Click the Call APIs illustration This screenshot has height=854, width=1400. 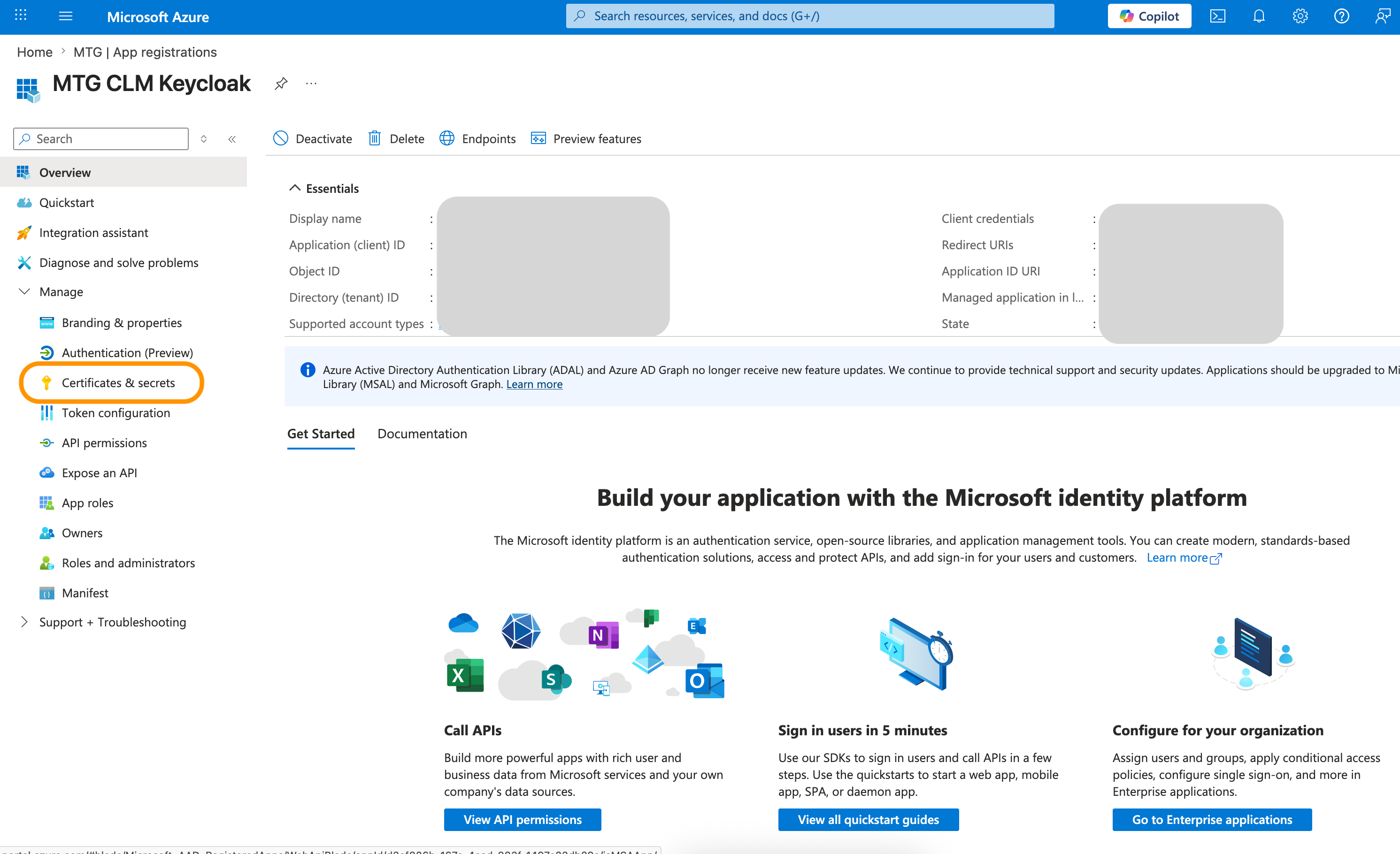584,654
